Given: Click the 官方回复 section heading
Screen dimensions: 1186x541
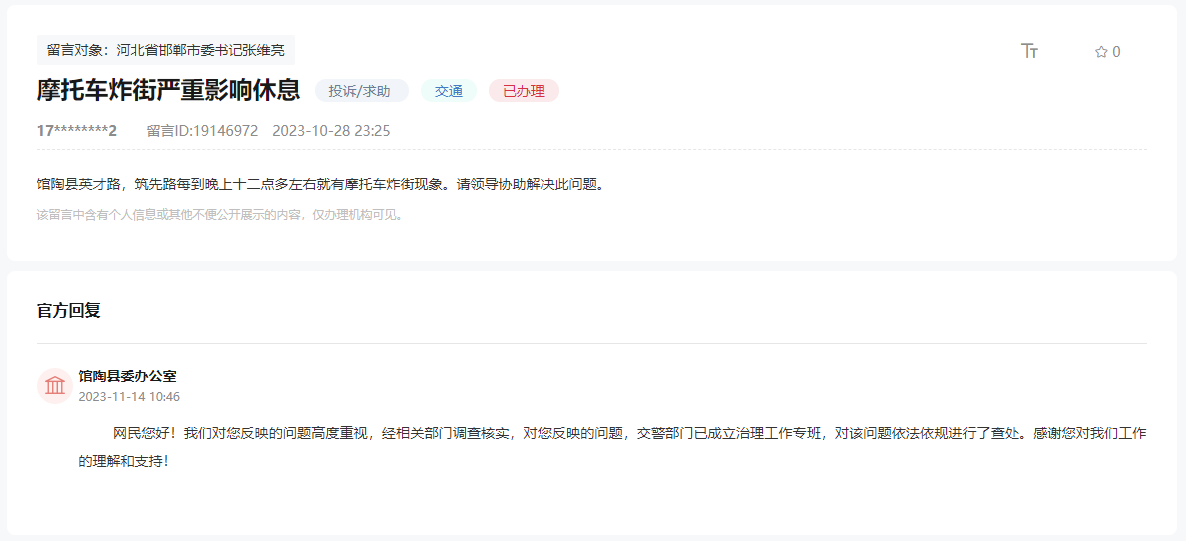Looking at the screenshot, I should [68, 310].
